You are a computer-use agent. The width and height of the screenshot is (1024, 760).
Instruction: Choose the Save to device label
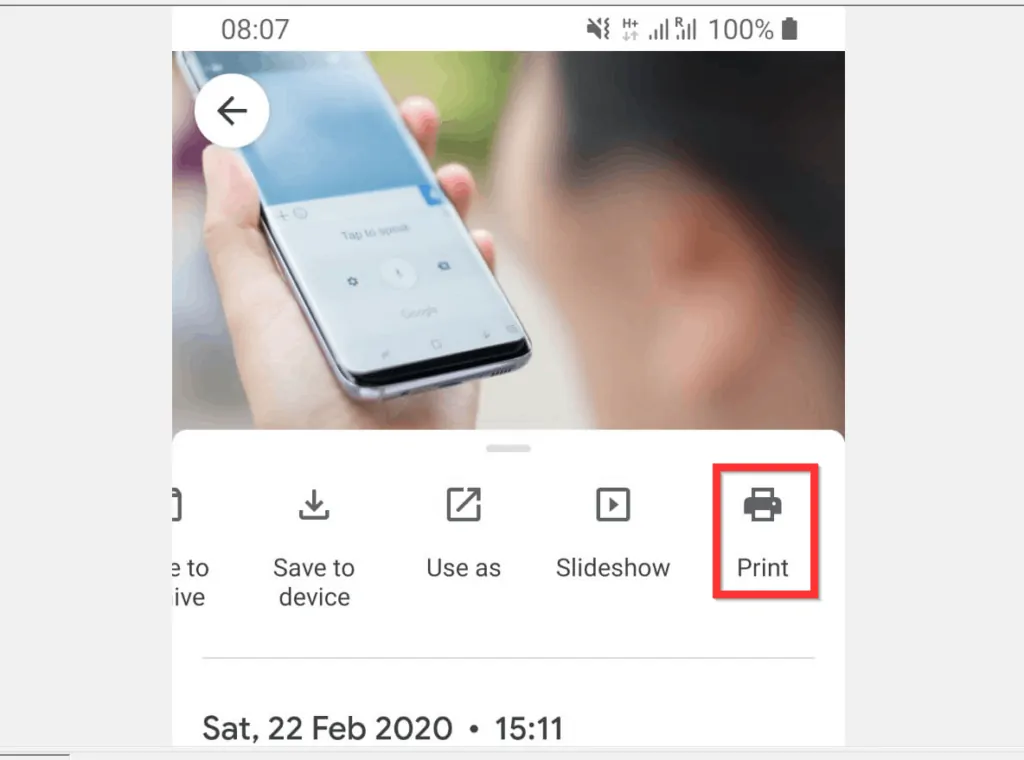(314, 582)
